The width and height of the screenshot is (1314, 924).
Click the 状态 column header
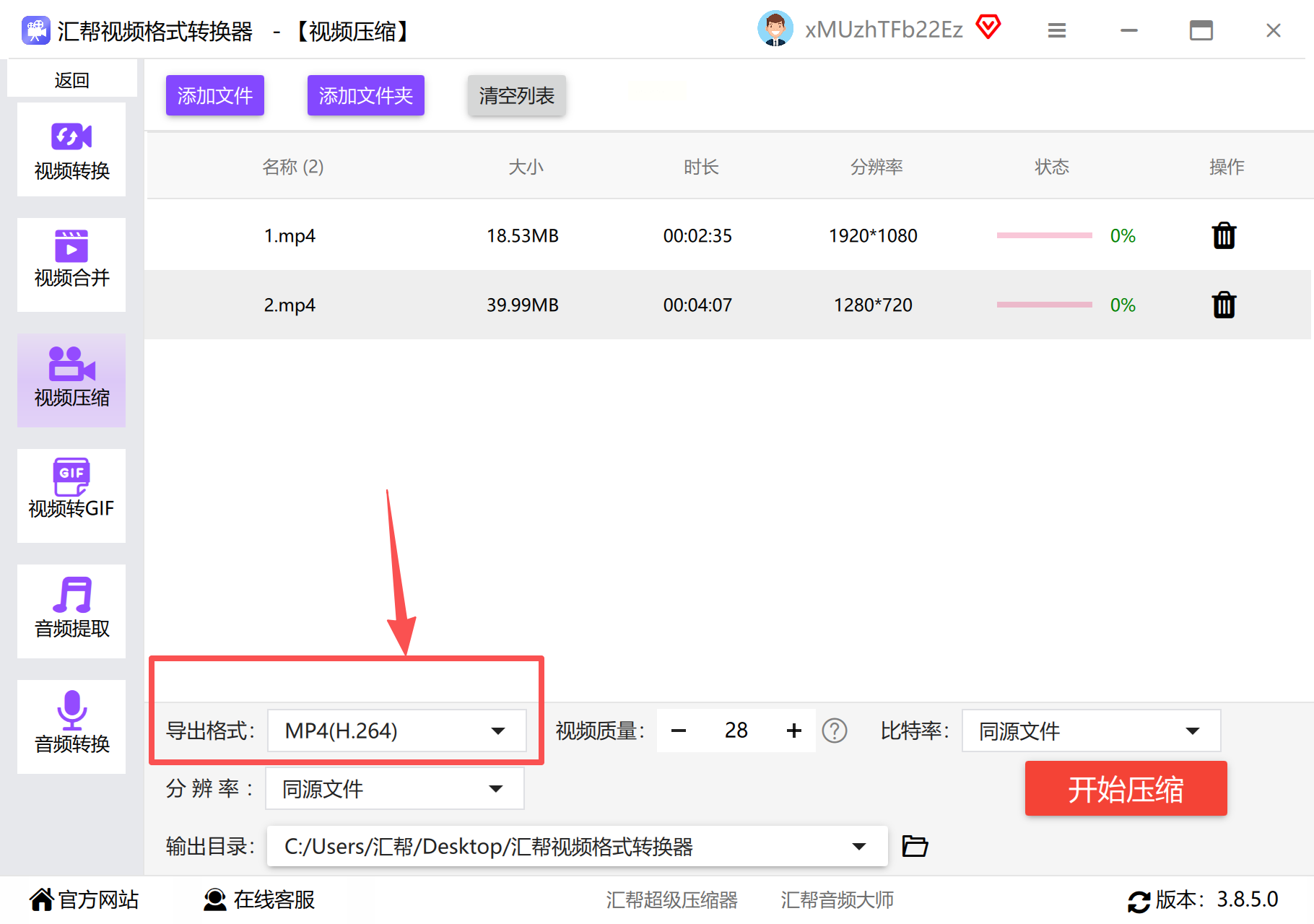[1052, 167]
